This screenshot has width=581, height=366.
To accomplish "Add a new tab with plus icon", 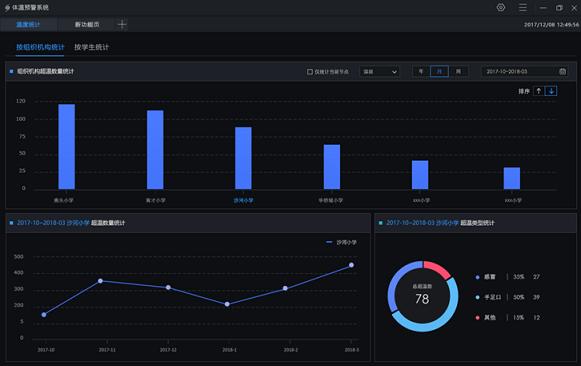I will tap(122, 24).
